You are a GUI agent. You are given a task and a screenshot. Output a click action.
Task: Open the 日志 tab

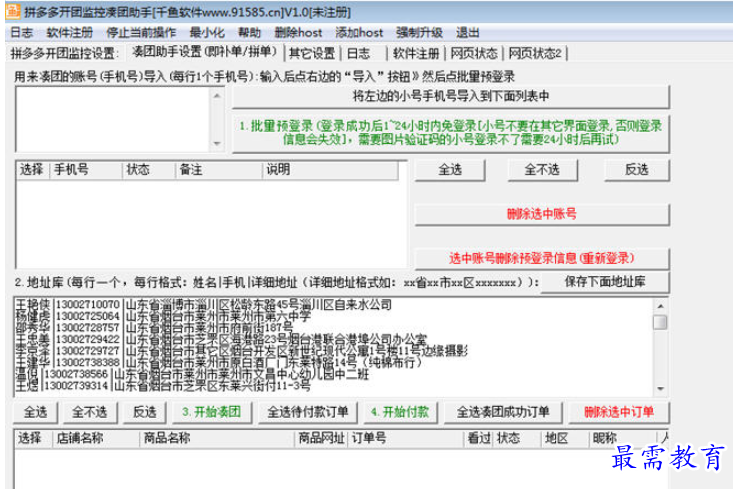tap(359, 53)
